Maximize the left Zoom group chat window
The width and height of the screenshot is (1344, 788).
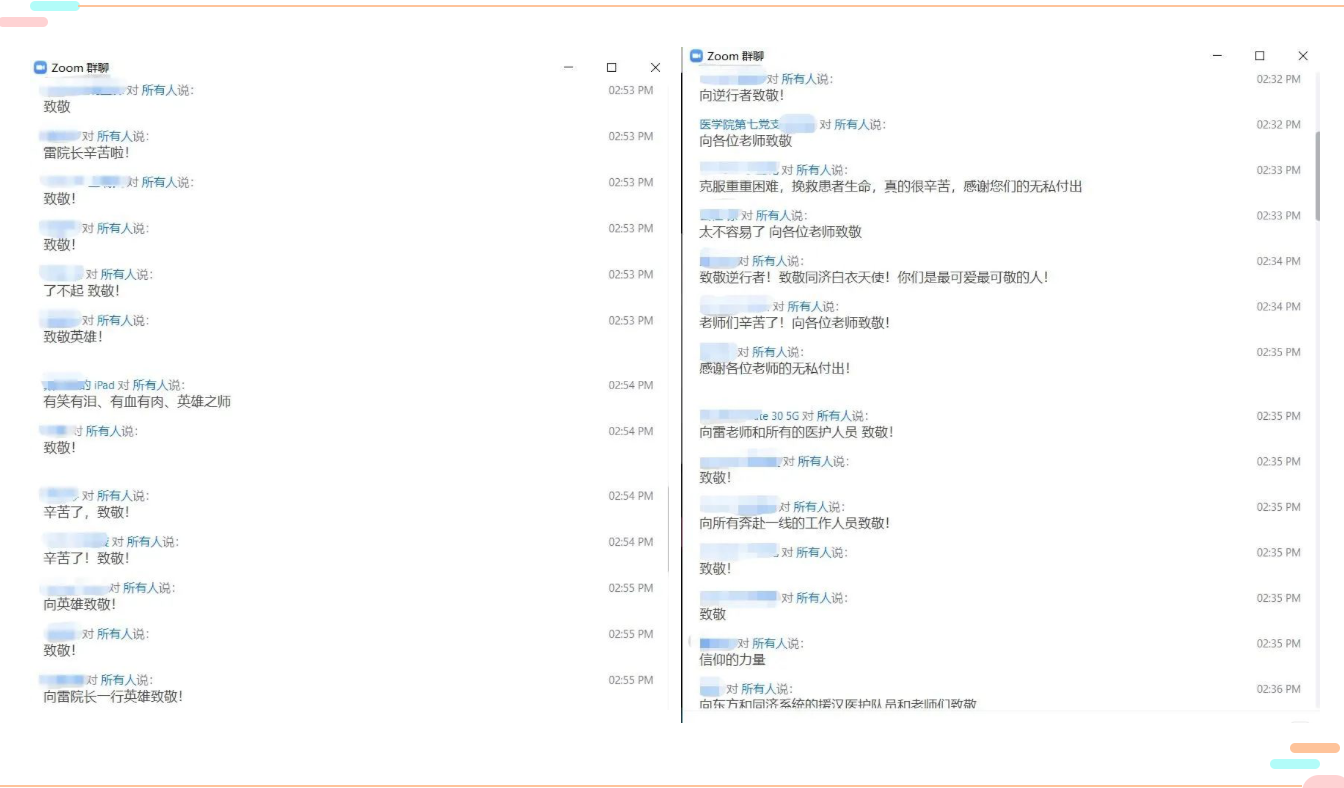click(x=612, y=68)
